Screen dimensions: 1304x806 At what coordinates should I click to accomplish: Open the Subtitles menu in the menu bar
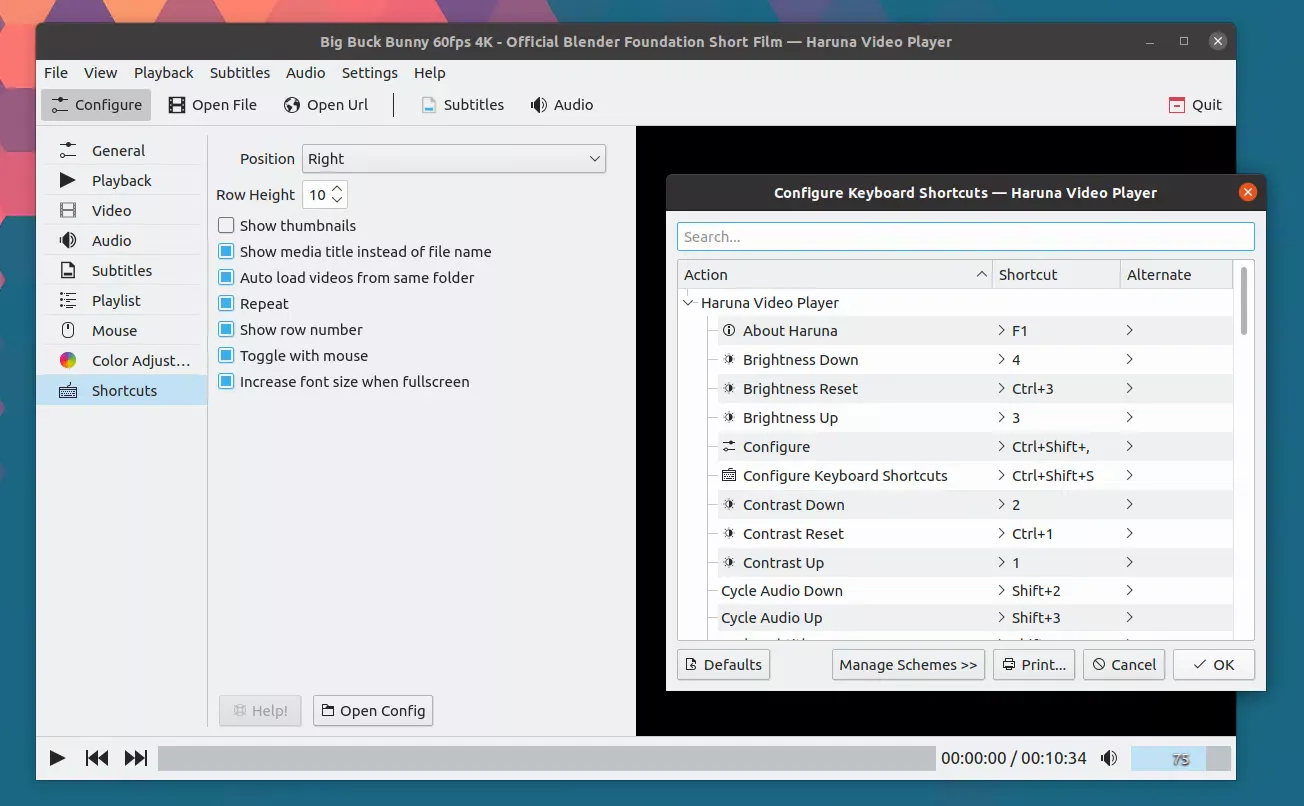pyautogui.click(x=239, y=73)
